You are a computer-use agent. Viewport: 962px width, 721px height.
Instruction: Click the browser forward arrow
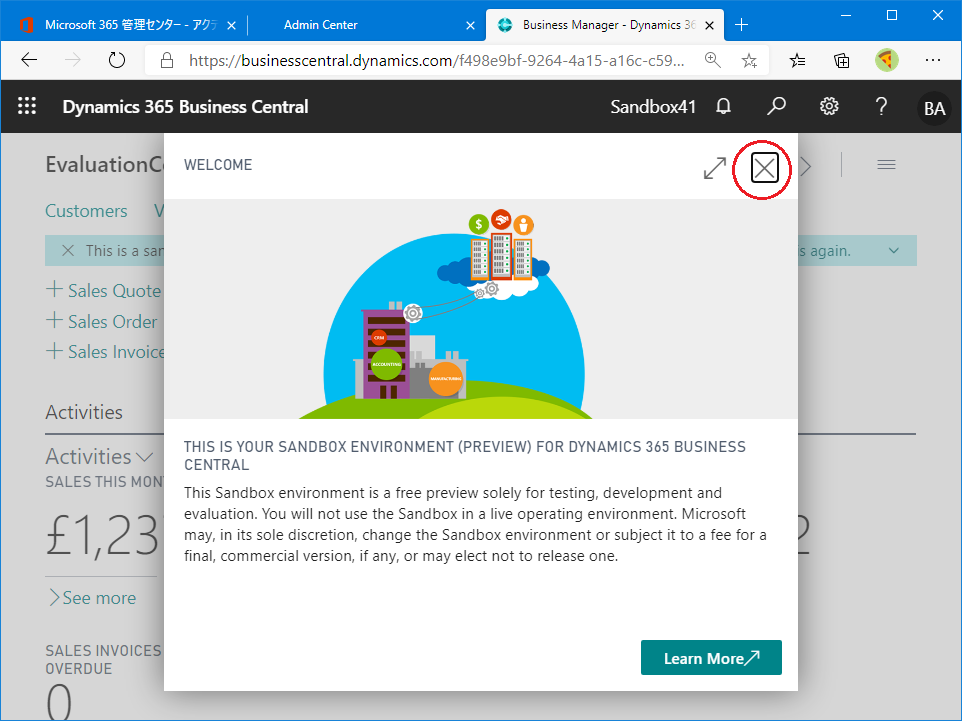[x=72, y=60]
